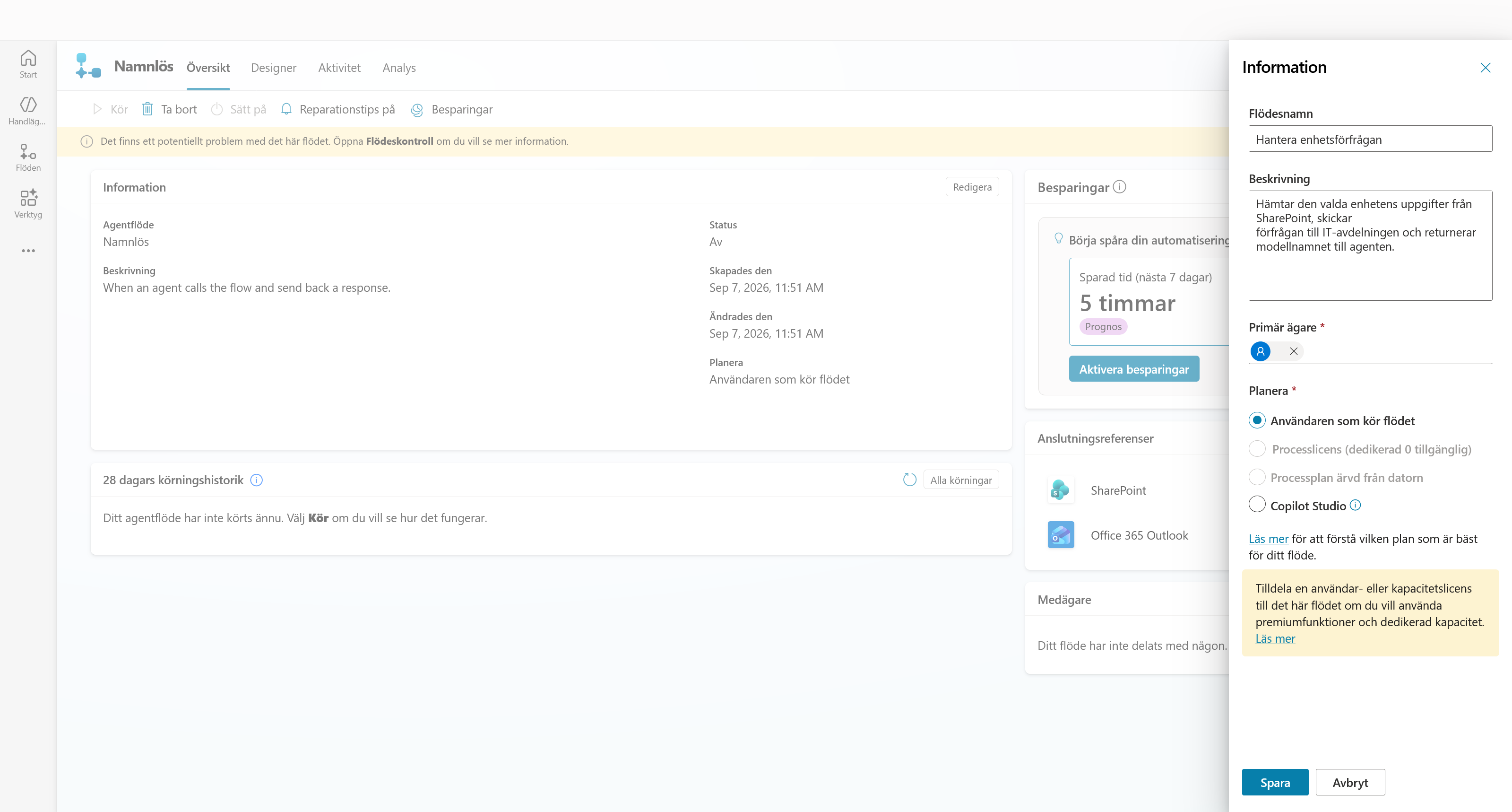Open the Analys tab
This screenshot has width=1512, height=812.
[x=399, y=68]
